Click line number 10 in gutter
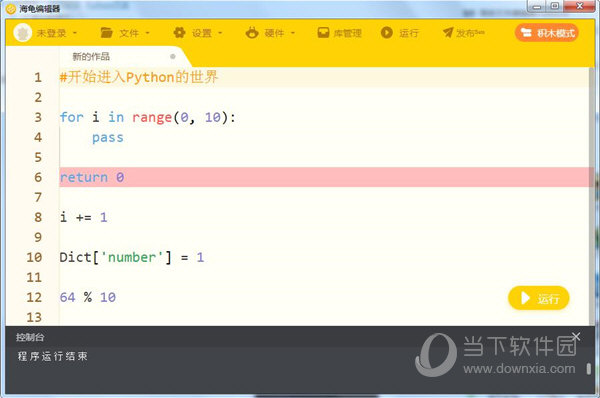Image resolution: width=600 pixels, height=398 pixels. point(34,257)
